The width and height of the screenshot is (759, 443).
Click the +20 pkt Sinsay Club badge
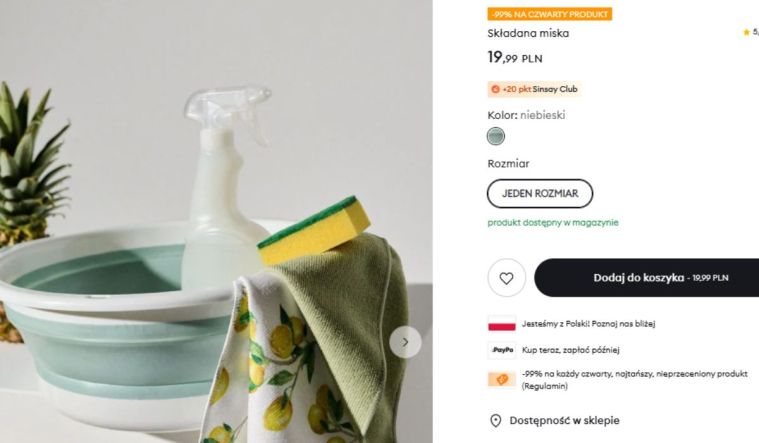coord(534,89)
